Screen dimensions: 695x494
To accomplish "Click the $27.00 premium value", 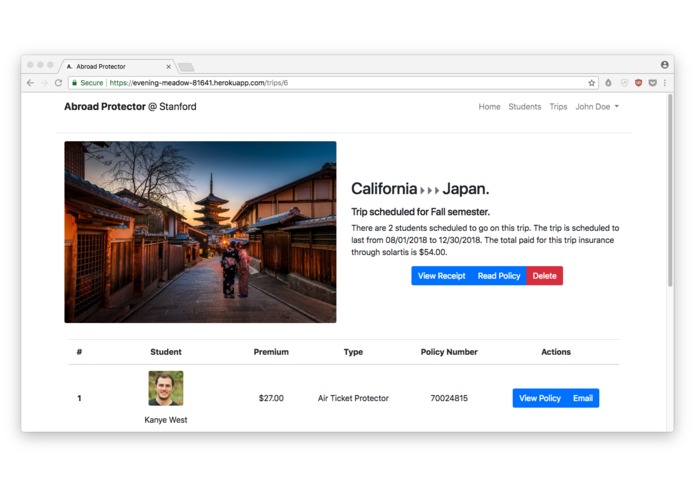I will [271, 398].
